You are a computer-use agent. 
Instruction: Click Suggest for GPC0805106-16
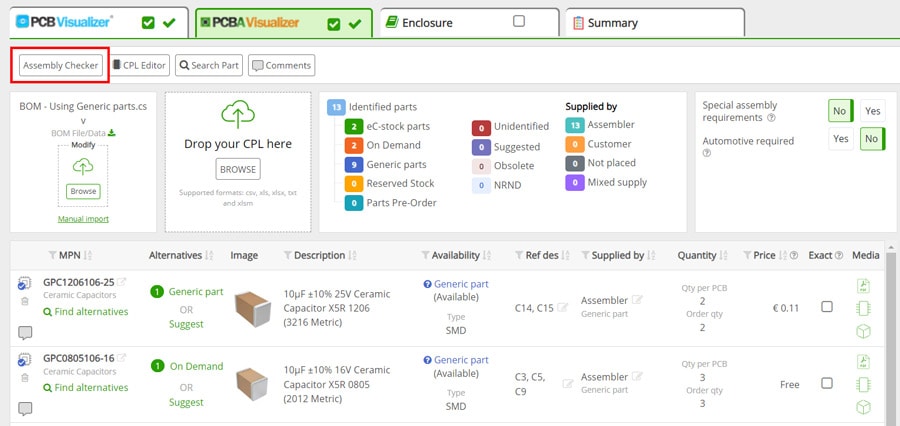tap(186, 402)
